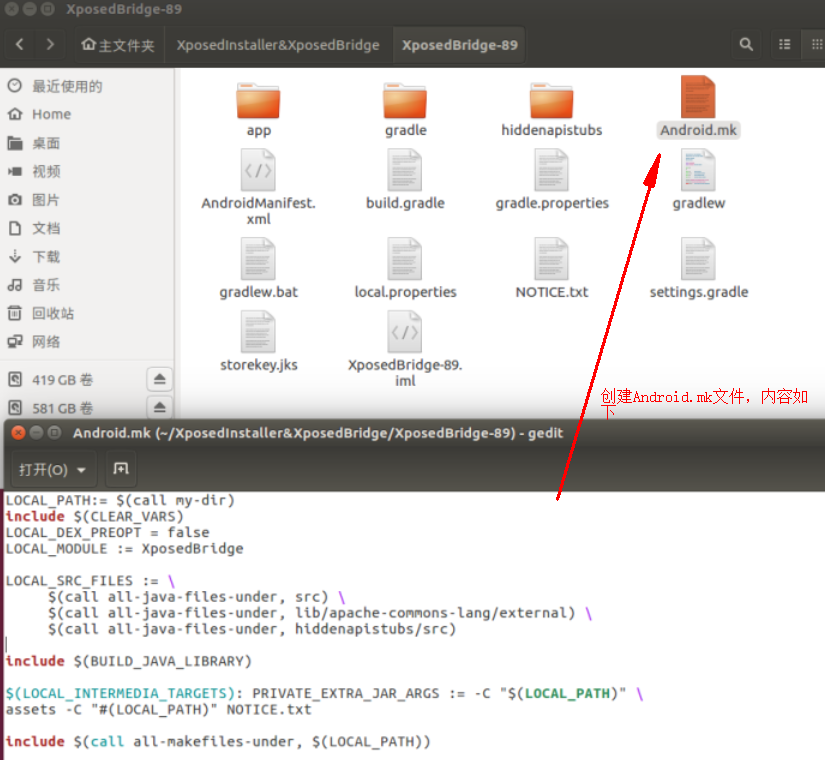Close the gedit Android.mk window
The width and height of the screenshot is (825, 760).
click(x=18, y=433)
